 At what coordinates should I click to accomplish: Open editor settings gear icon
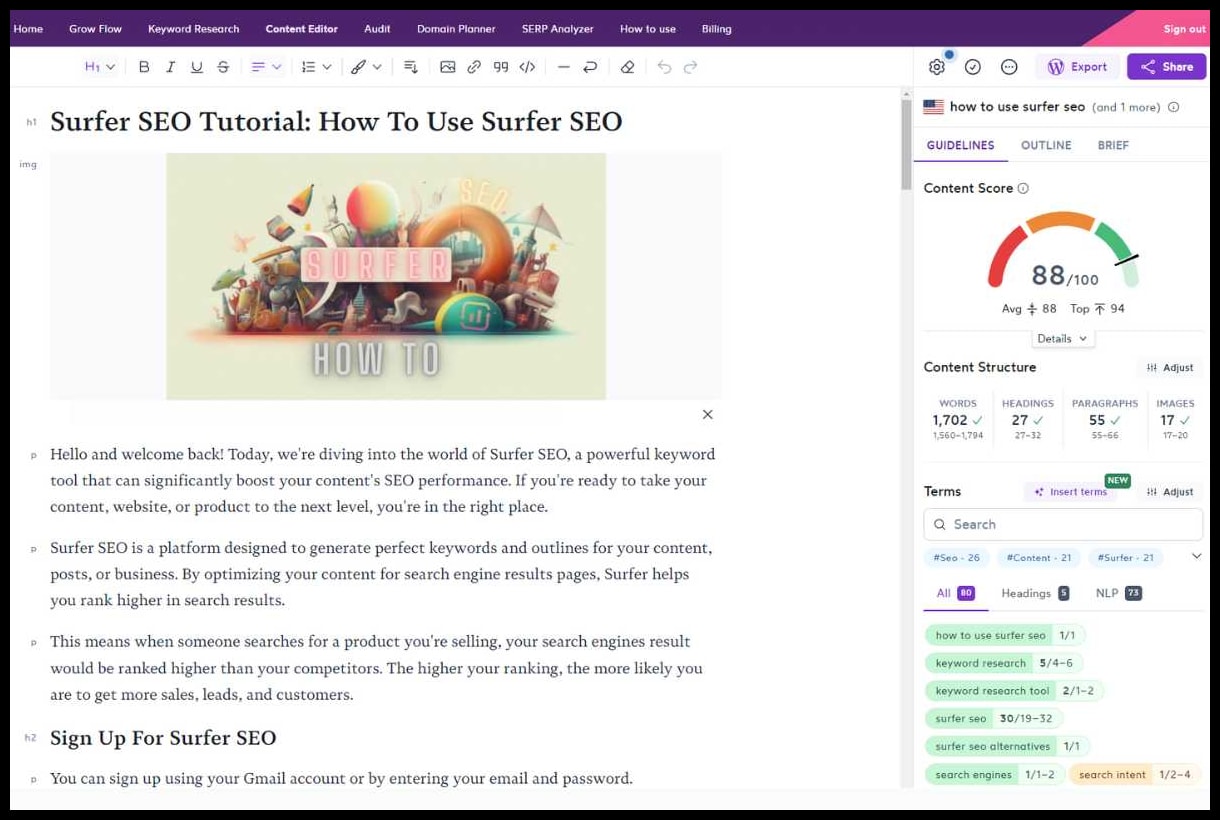tap(937, 67)
